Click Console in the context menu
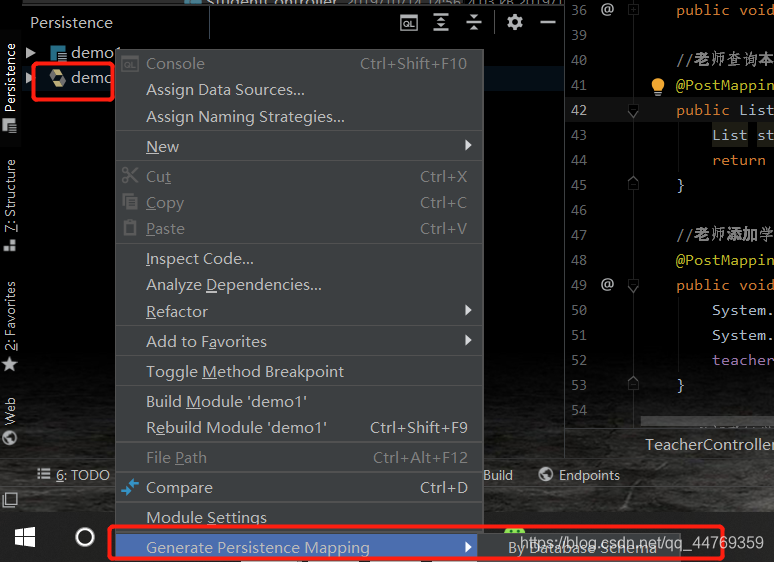This screenshot has height=562, width=774. [299, 64]
